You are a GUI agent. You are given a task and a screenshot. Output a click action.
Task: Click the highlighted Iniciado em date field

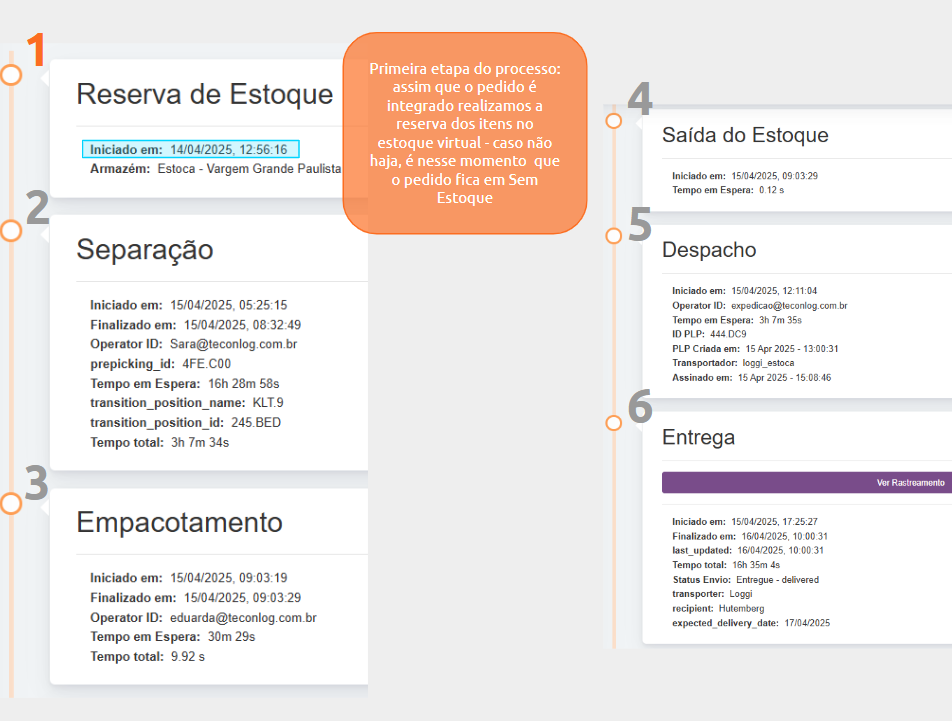pos(190,150)
